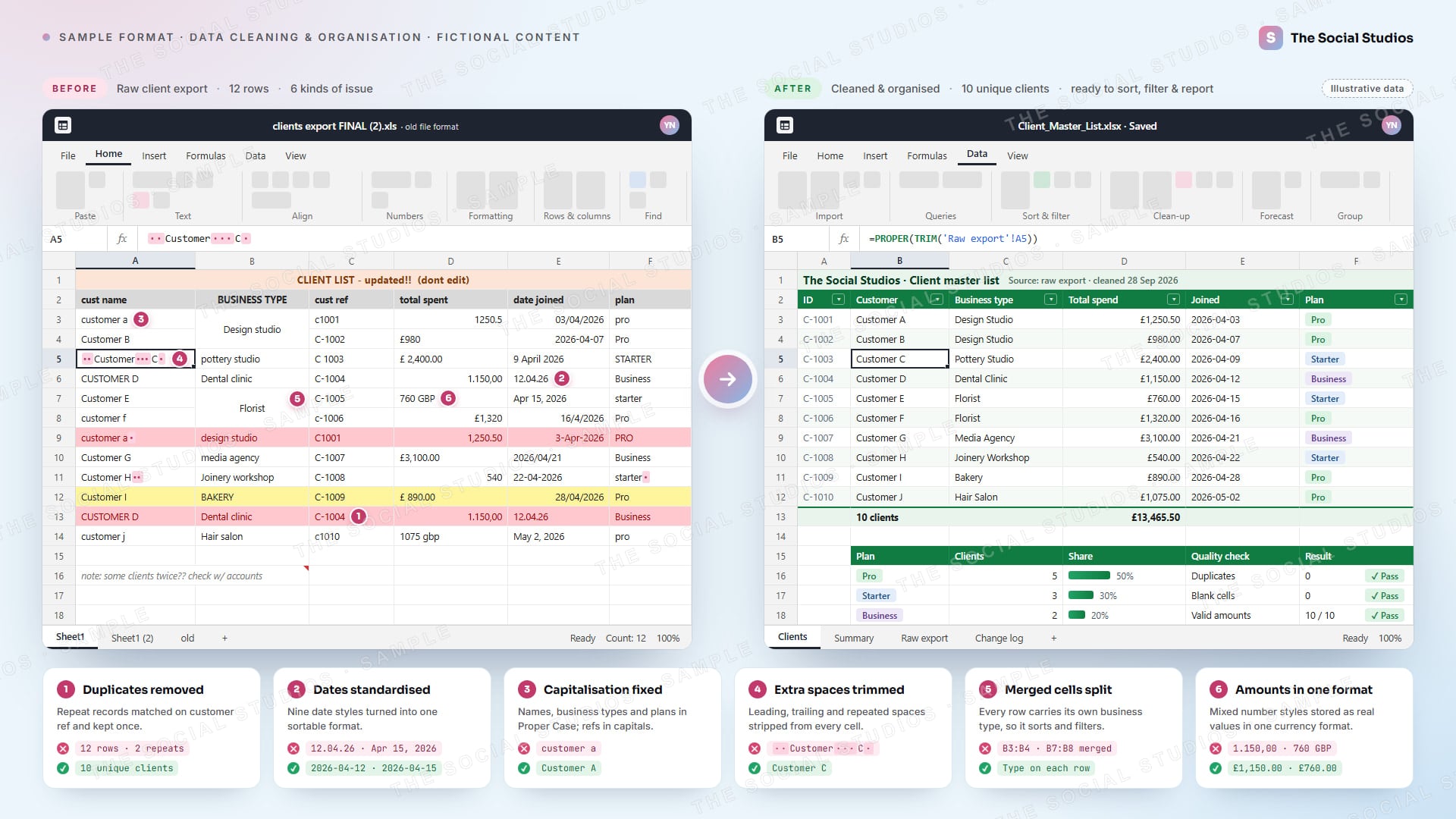This screenshot has width=1456, height=819.
Task: Click the fx function icon beside cell B5
Action: click(843, 239)
